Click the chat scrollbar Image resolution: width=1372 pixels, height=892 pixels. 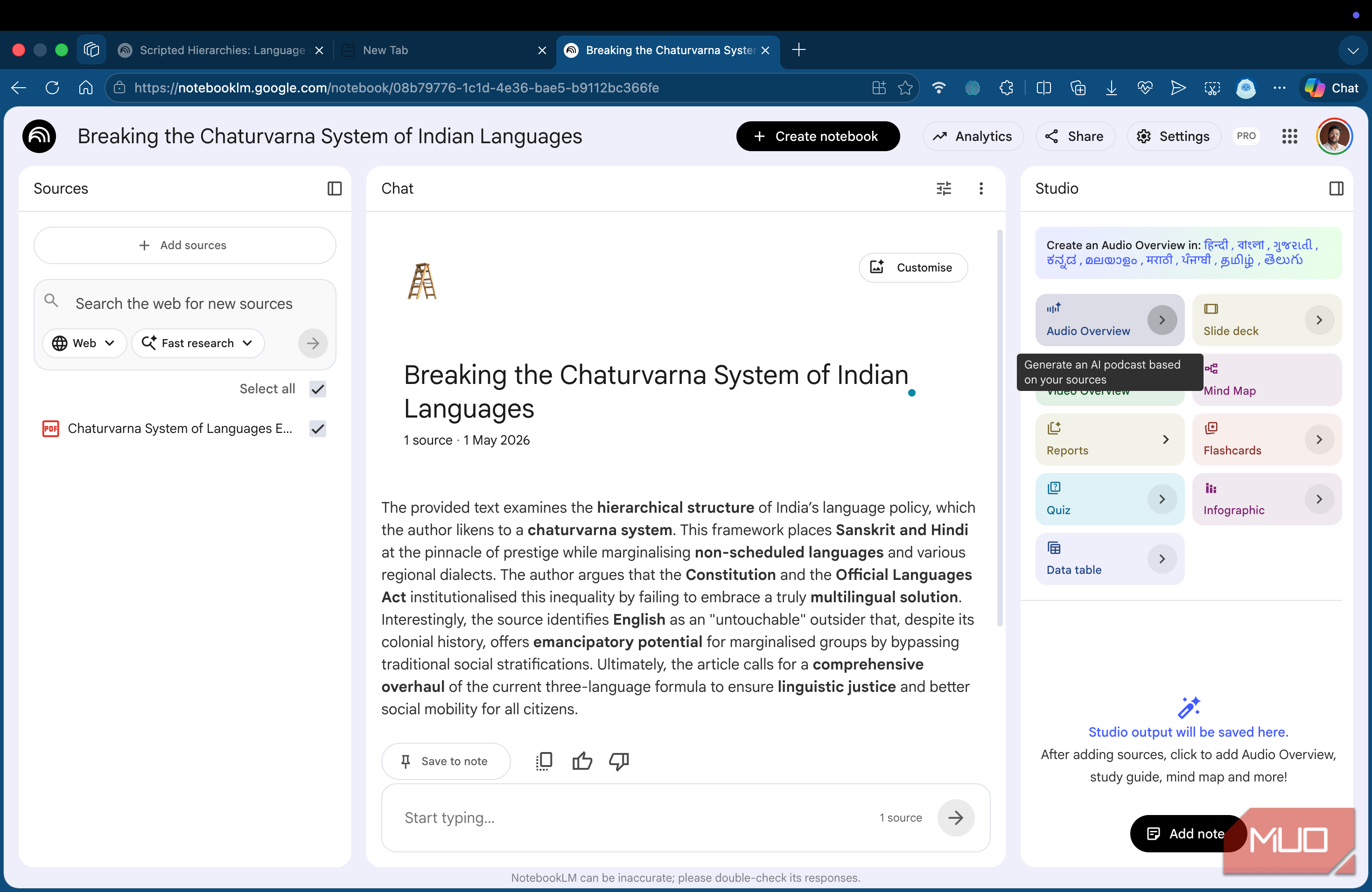coord(1000,428)
